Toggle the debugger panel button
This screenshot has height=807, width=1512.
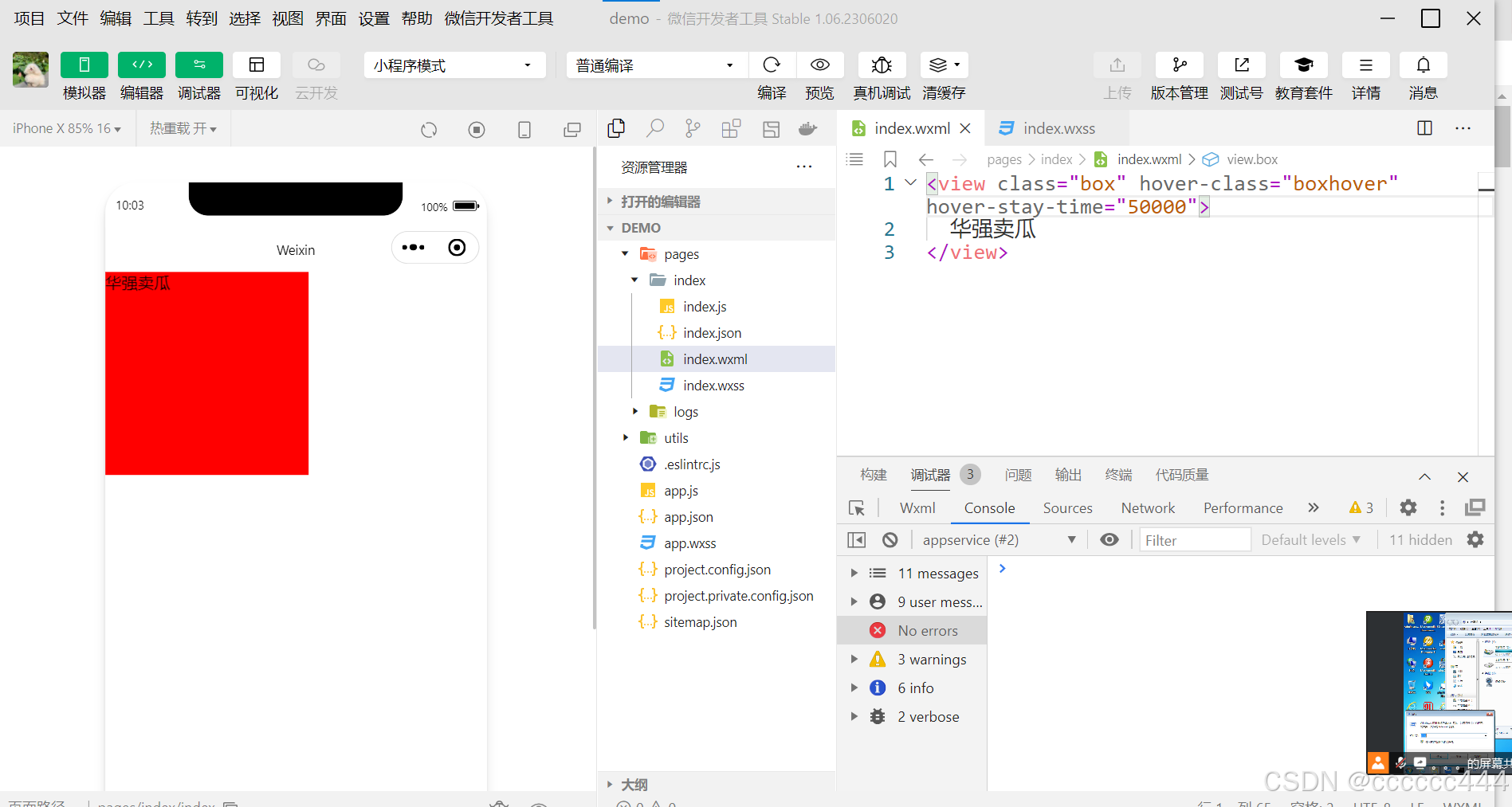[199, 65]
